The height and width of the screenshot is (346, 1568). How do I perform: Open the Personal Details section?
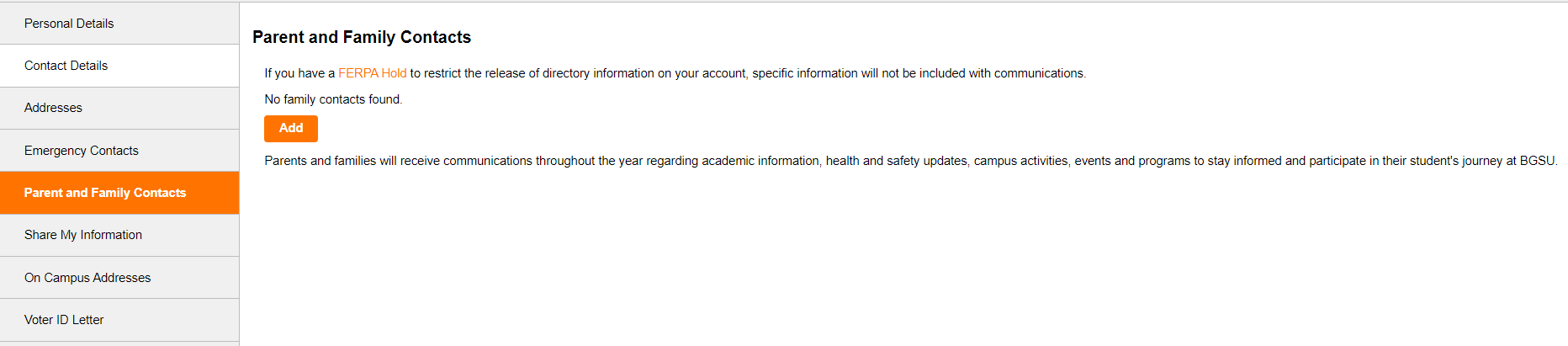click(x=69, y=24)
